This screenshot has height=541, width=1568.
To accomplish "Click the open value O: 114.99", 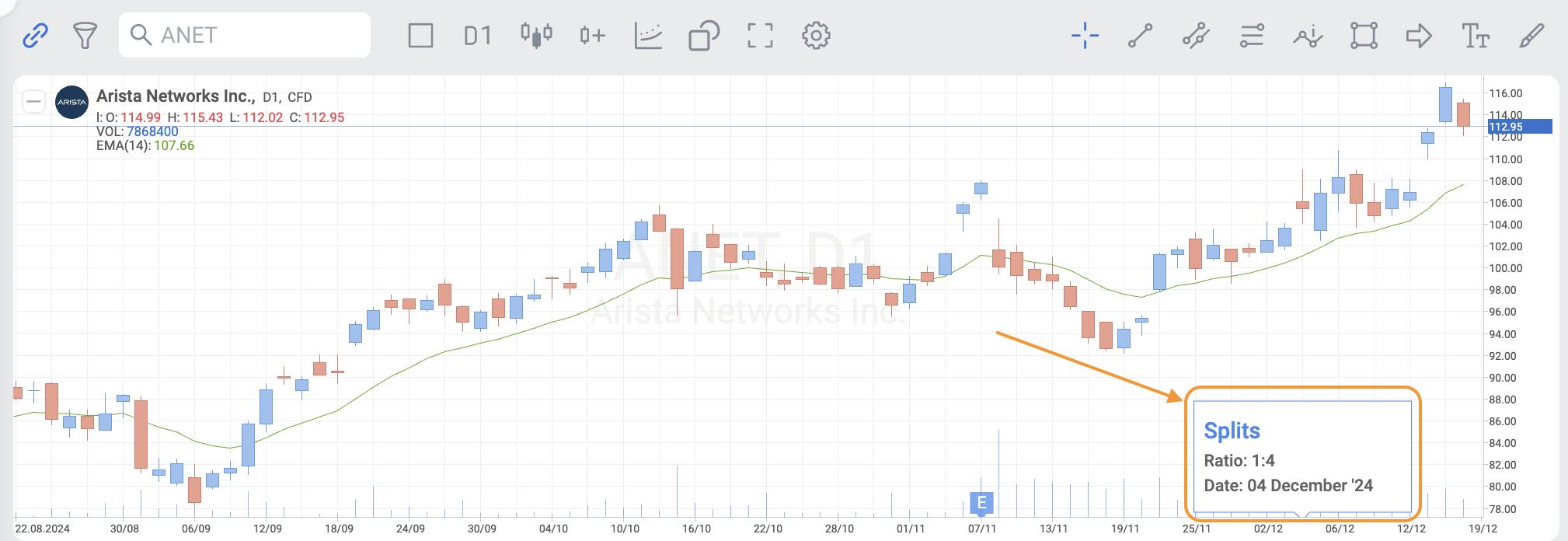I will coord(133,117).
